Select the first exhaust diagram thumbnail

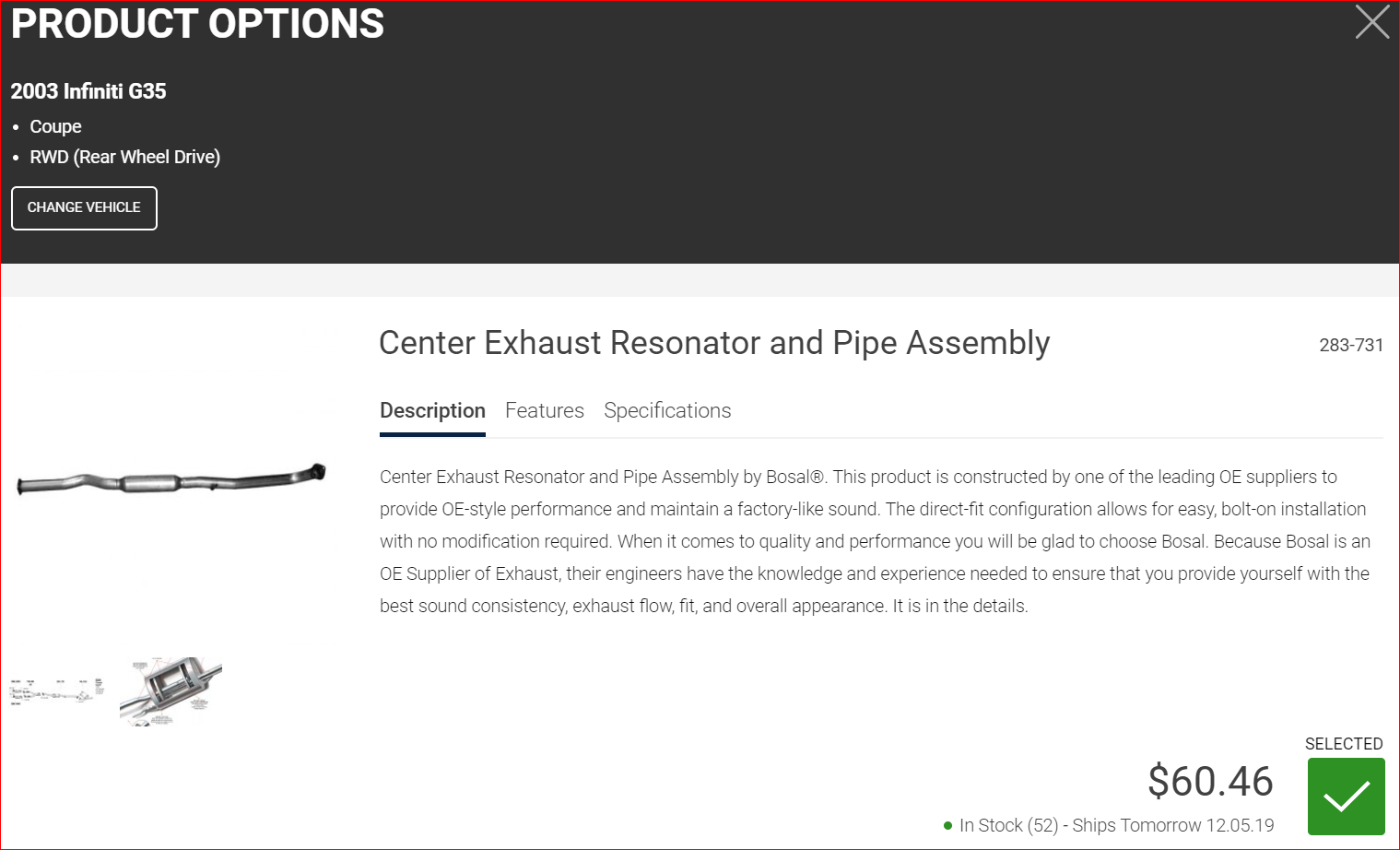(56, 691)
